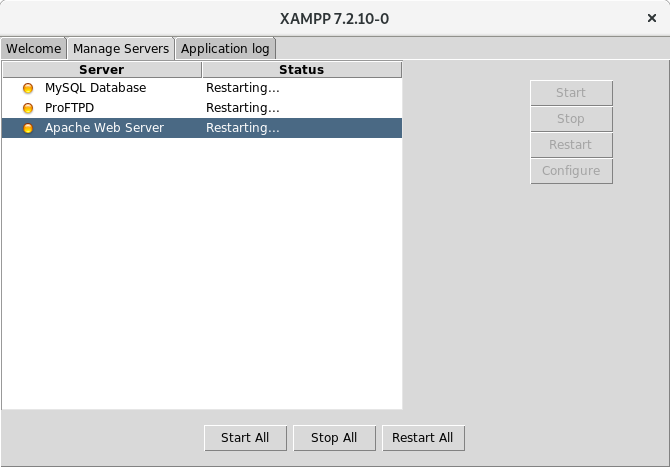This screenshot has width=670, height=467.
Task: Click the disabled Configure button
Action: point(571,171)
